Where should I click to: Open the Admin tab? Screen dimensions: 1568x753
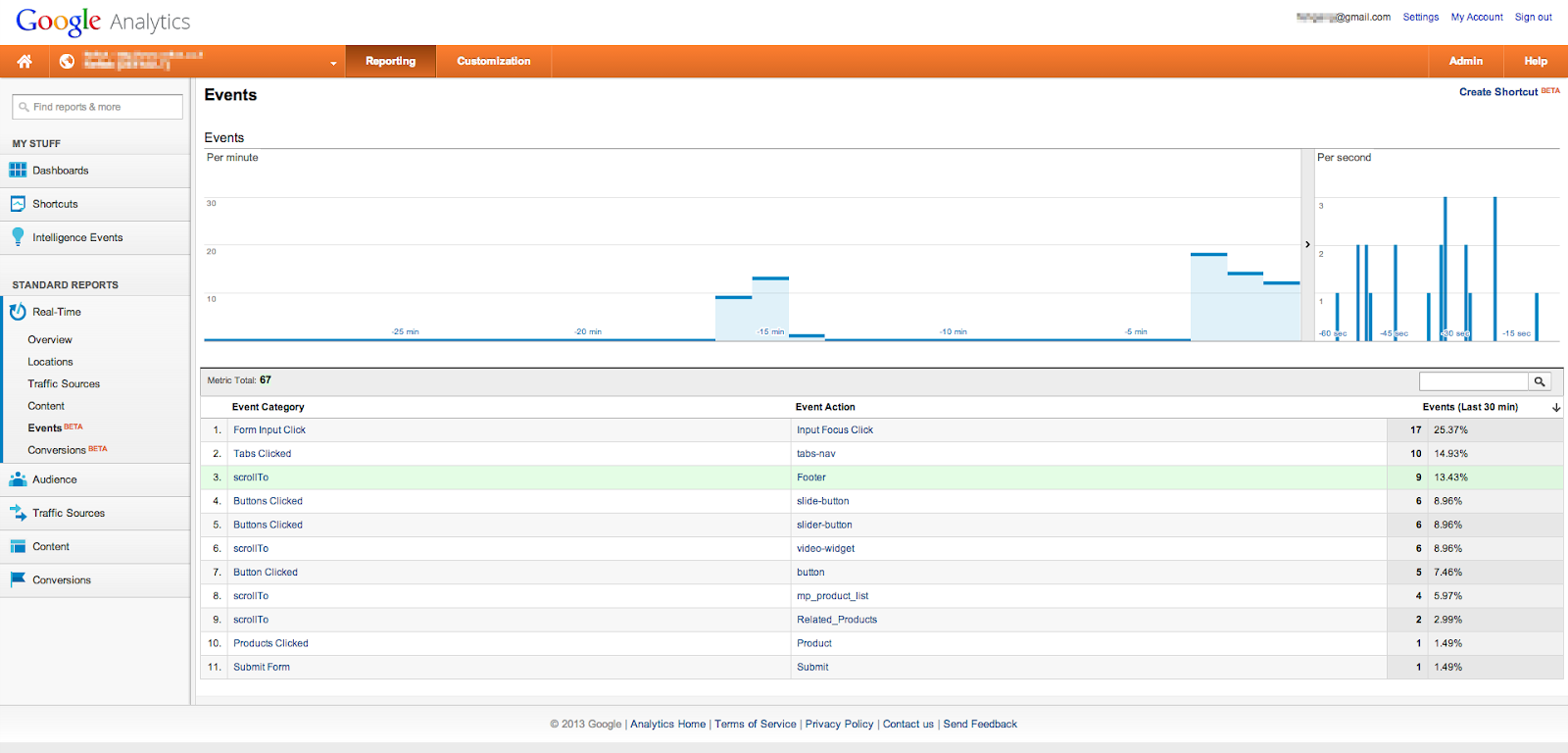coord(1466,61)
